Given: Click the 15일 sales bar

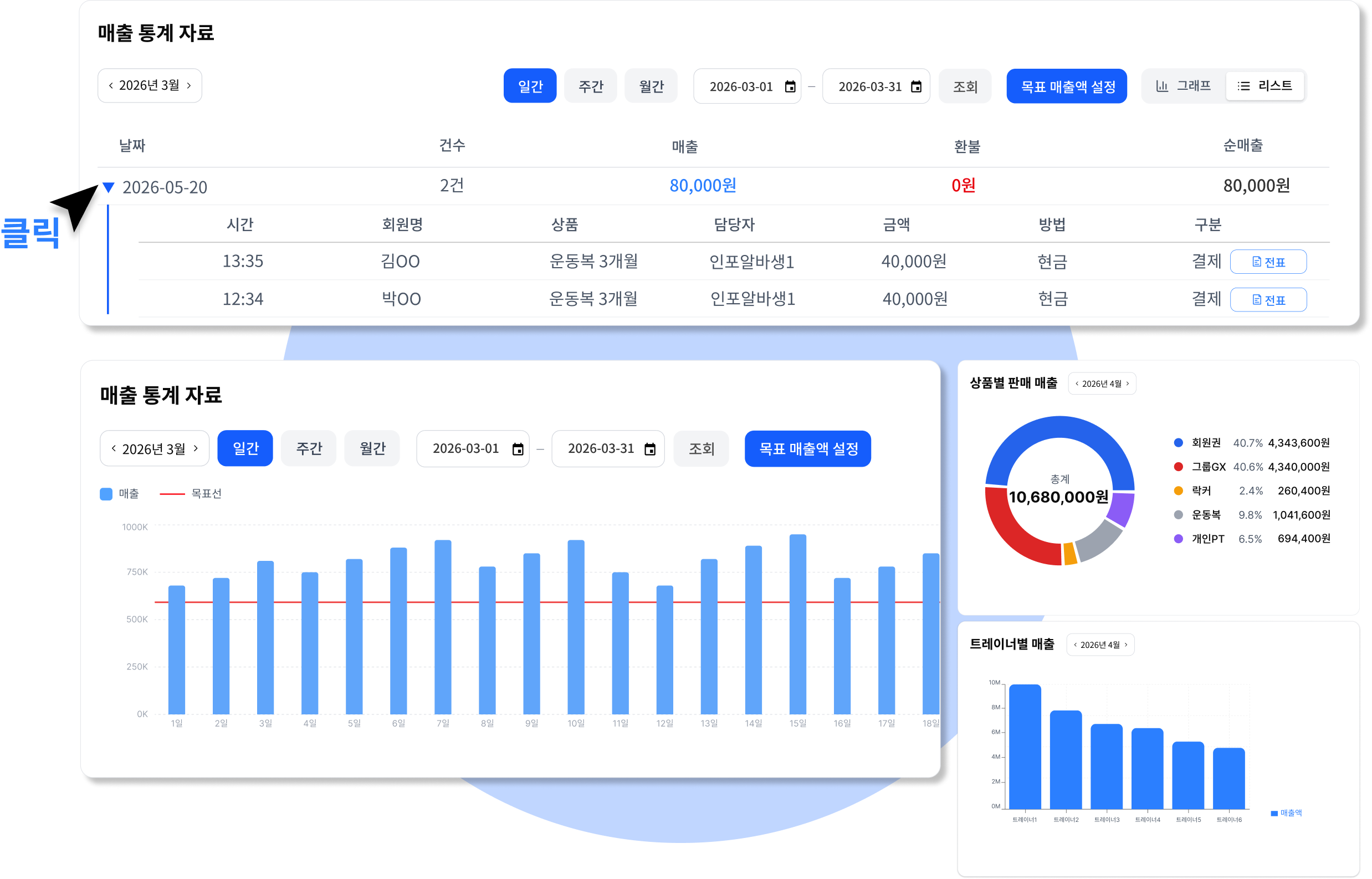Looking at the screenshot, I should pos(798,625).
